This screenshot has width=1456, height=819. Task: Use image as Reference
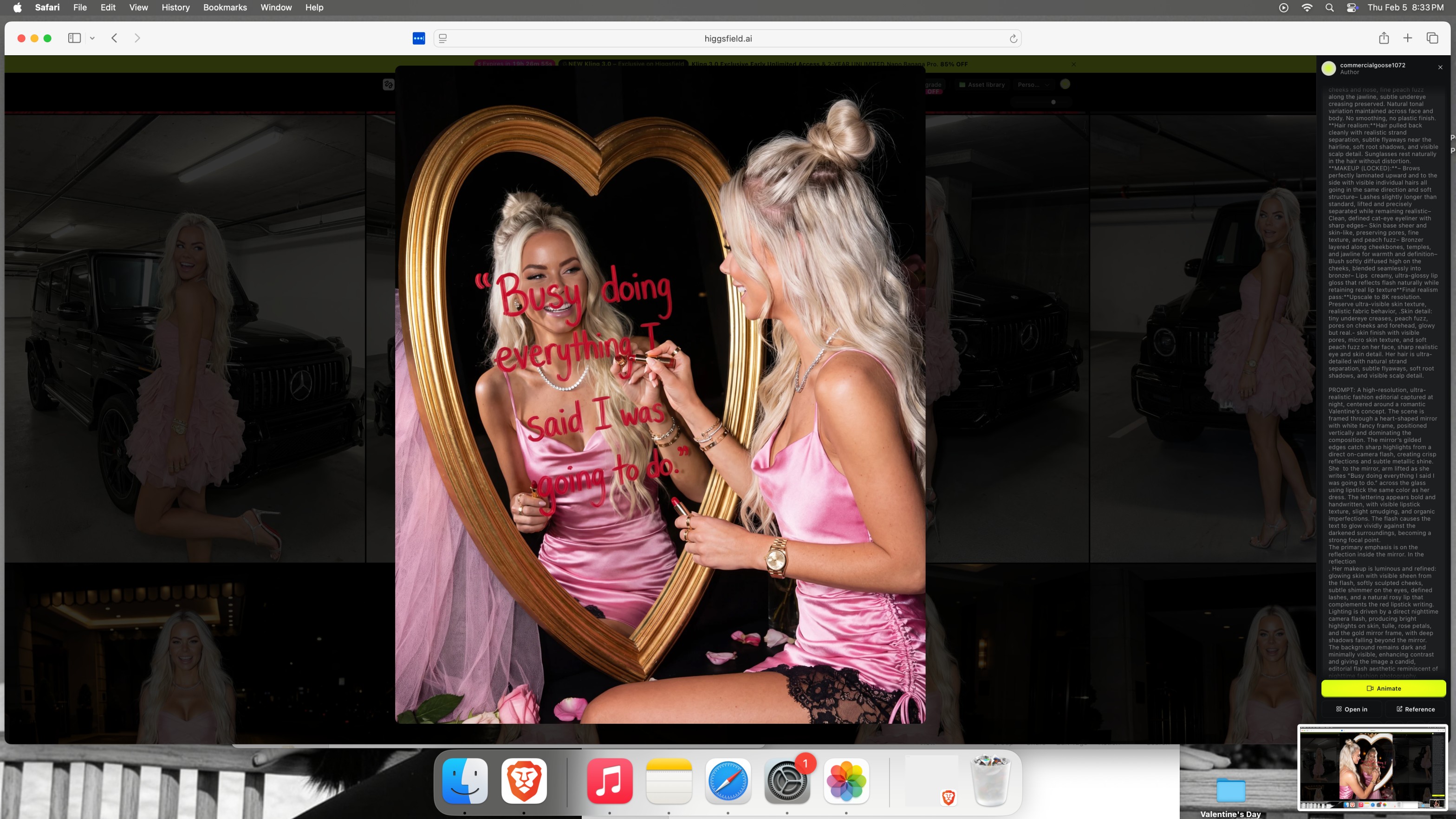(1415, 709)
